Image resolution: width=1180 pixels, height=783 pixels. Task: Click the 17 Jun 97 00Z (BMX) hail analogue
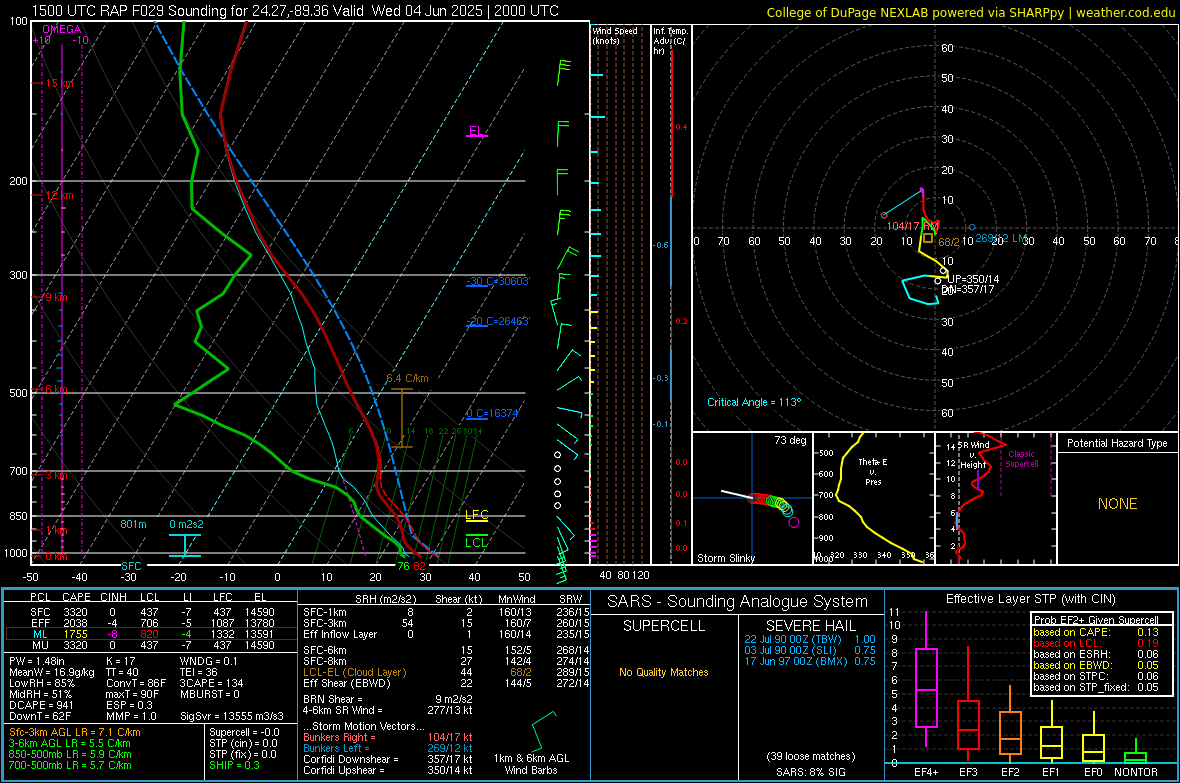click(x=810, y=661)
